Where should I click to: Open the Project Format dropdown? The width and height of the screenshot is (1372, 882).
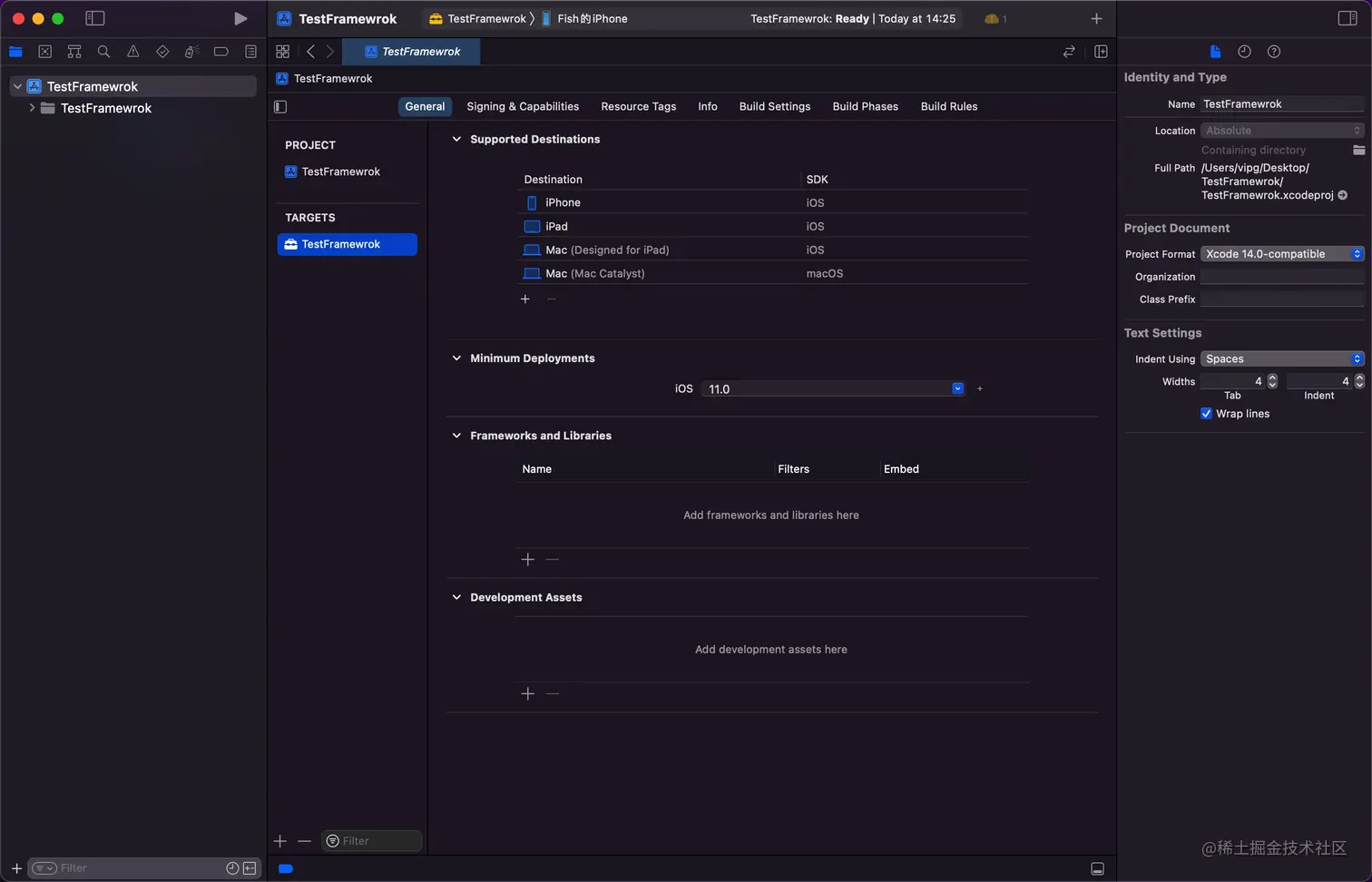coord(1282,254)
